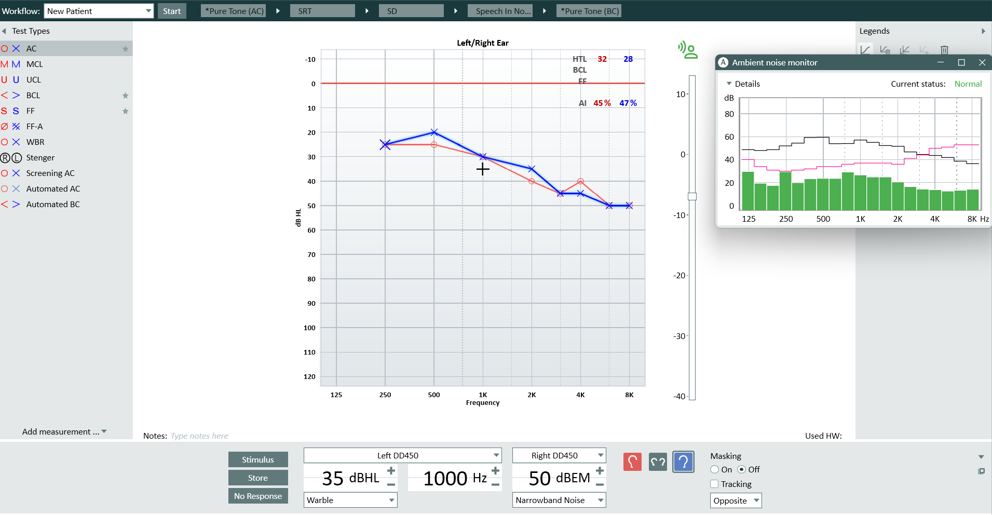992x515 pixels.
Task: Click the pop-out icon at control bar edge
Action: pyautogui.click(x=981, y=471)
